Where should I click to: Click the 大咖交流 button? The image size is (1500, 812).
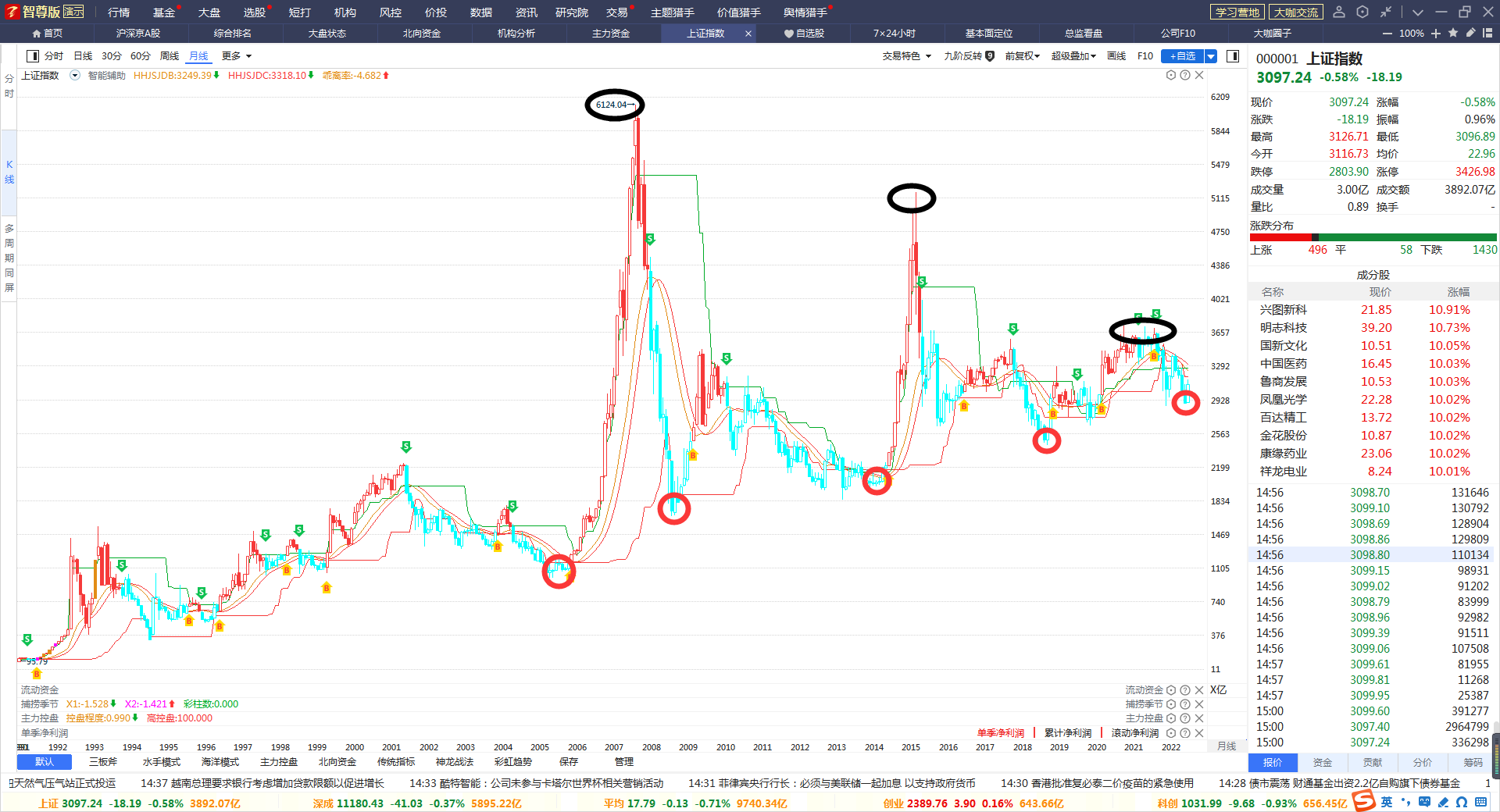(1296, 12)
